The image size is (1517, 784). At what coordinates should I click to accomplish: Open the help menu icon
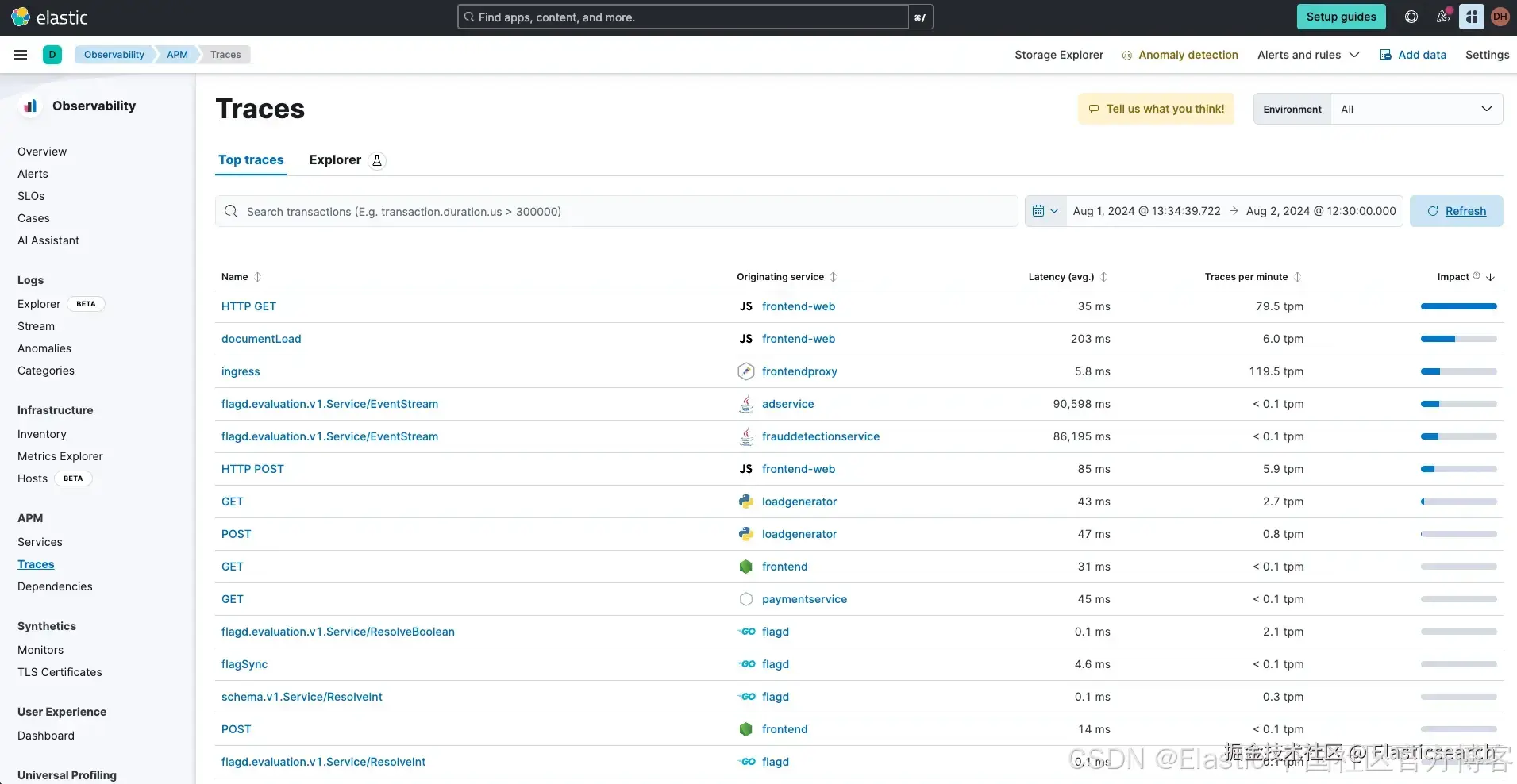tap(1411, 17)
